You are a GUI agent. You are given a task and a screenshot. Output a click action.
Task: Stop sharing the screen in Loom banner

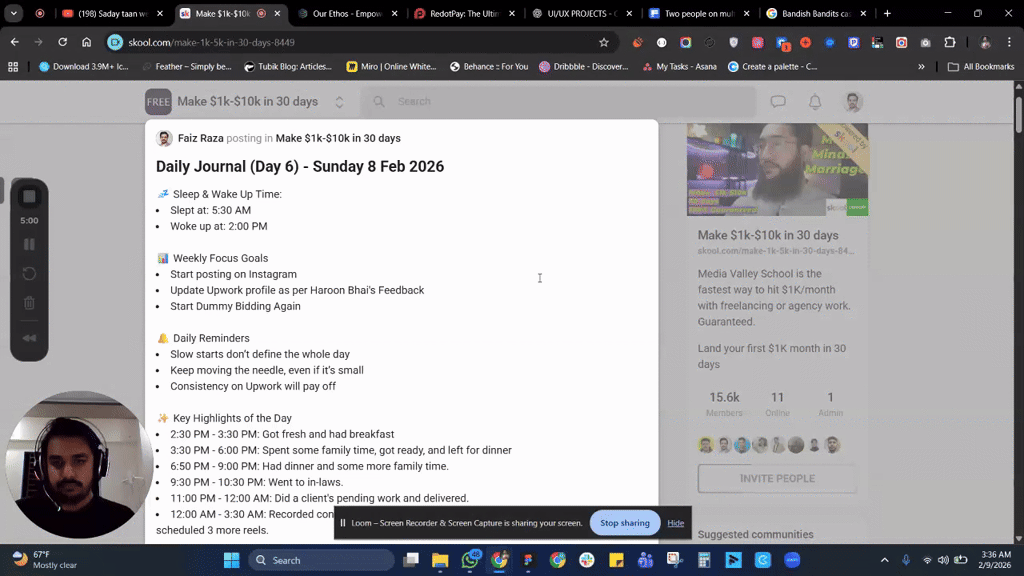(x=624, y=522)
